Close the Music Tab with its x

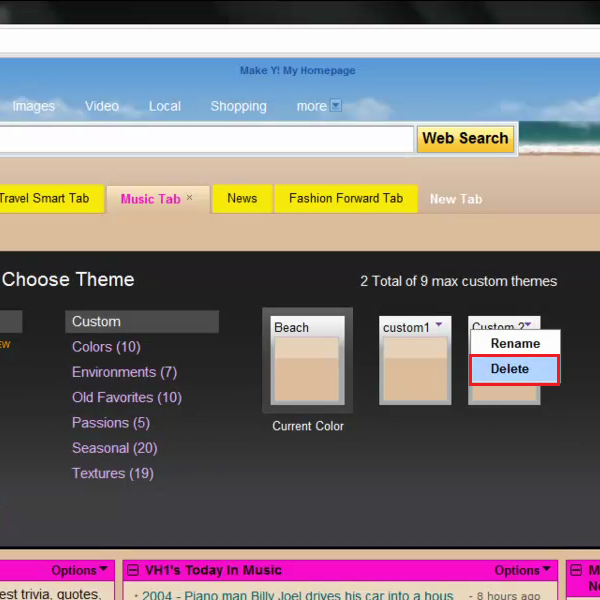tap(189, 197)
